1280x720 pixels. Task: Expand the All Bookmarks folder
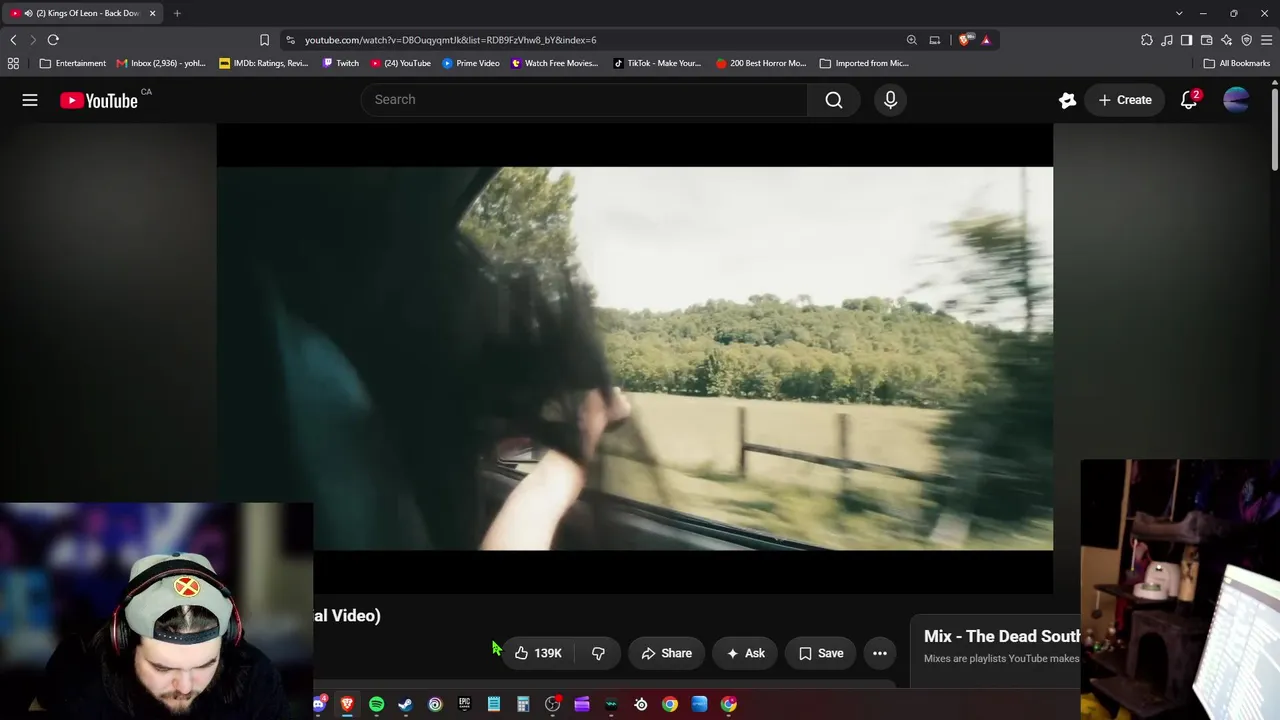tap(1237, 63)
